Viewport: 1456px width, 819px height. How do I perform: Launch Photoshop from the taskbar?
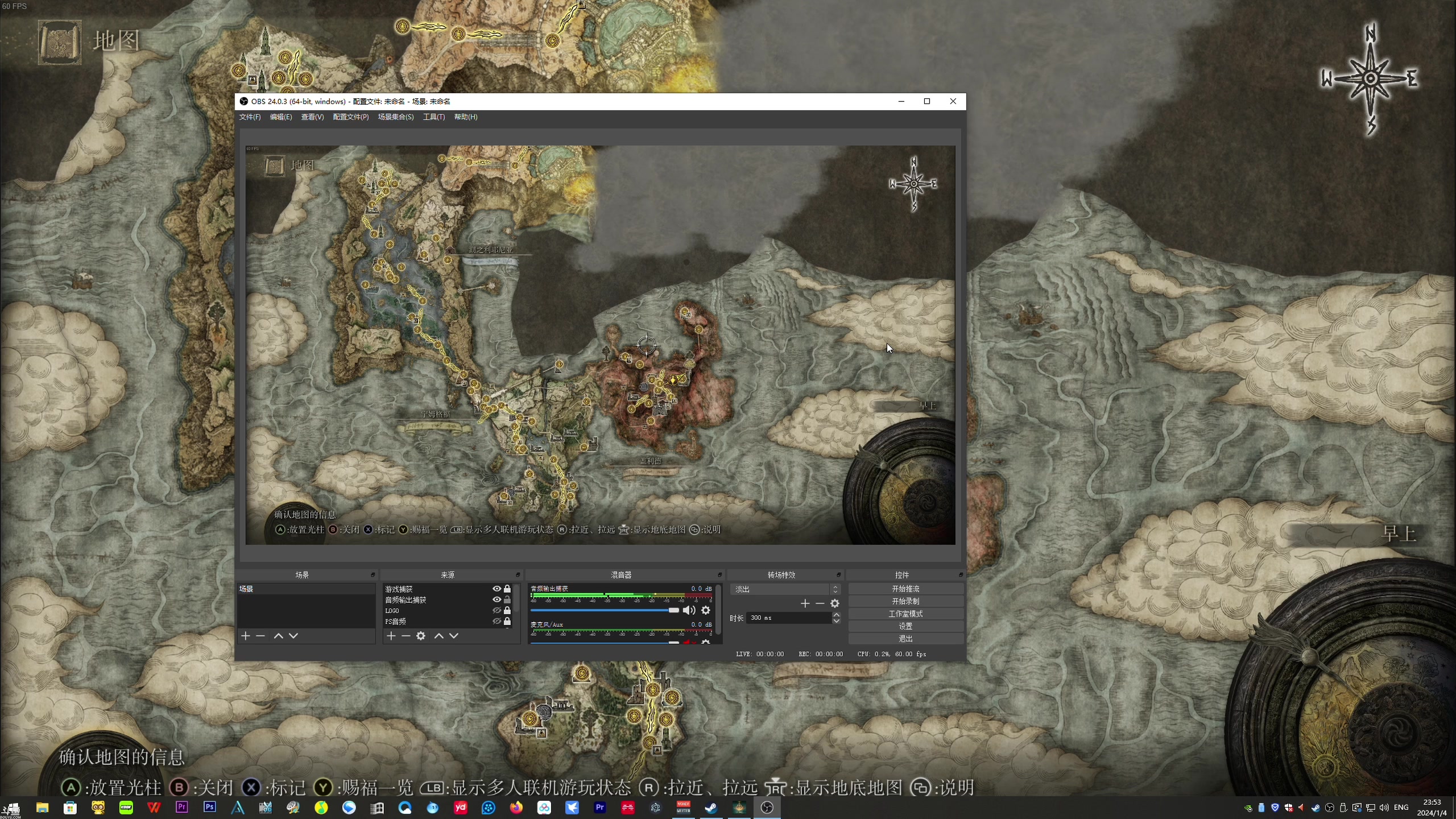pyautogui.click(x=209, y=808)
